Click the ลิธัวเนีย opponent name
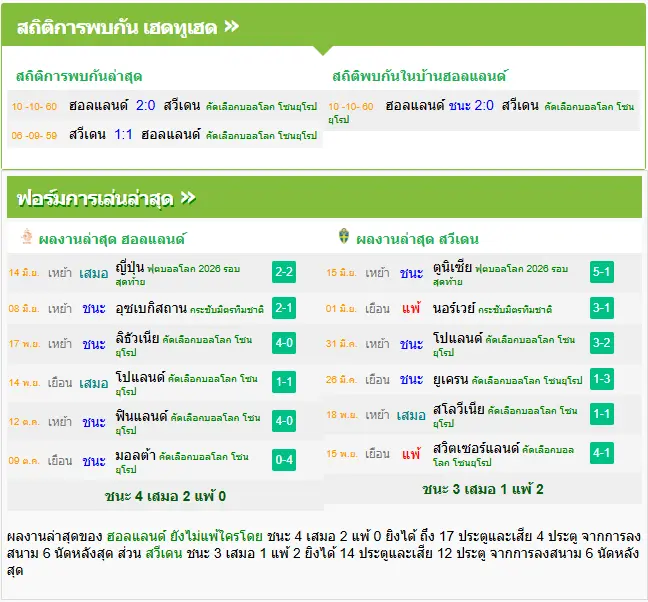Image resolution: width=648 pixels, height=602 pixels. tap(137, 338)
